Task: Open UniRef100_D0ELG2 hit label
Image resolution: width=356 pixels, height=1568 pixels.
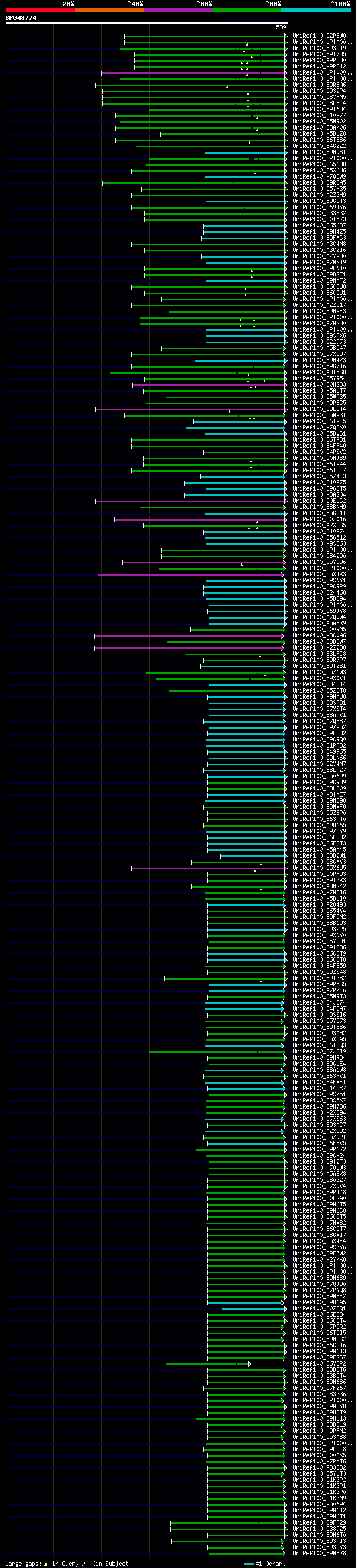Action: [x=319, y=502]
